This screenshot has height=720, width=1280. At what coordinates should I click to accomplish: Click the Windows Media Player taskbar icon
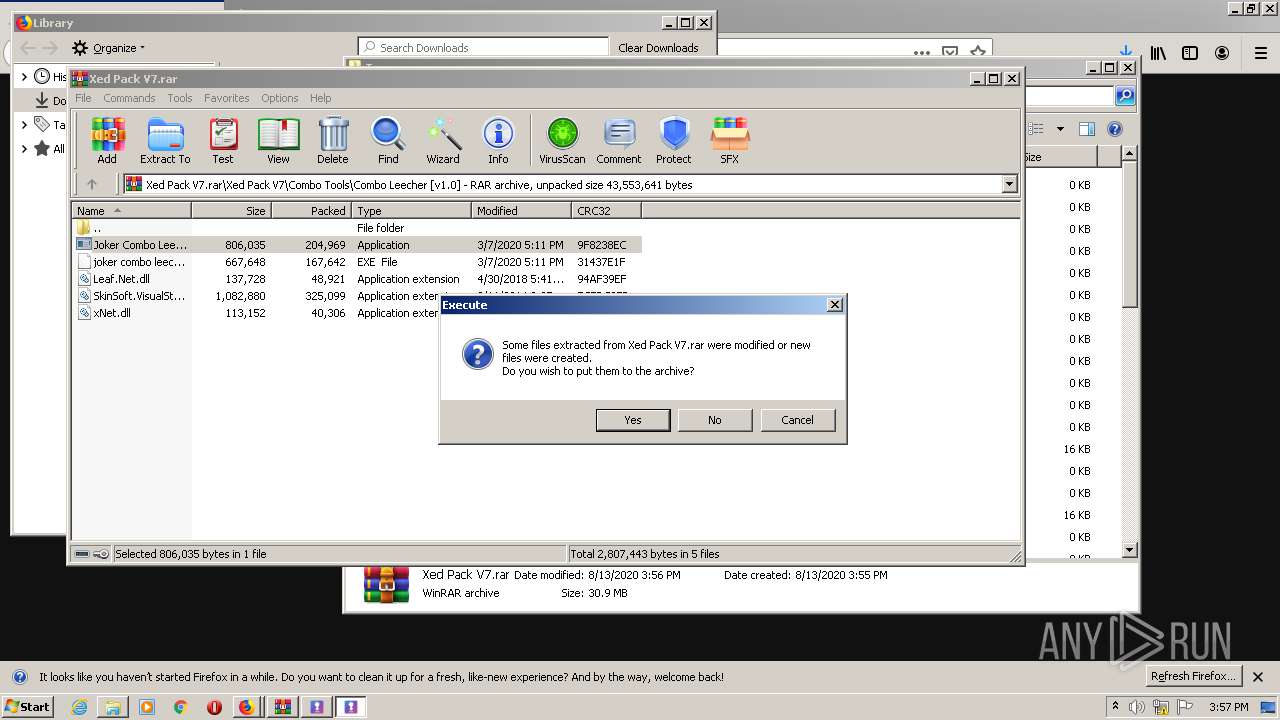(147, 707)
